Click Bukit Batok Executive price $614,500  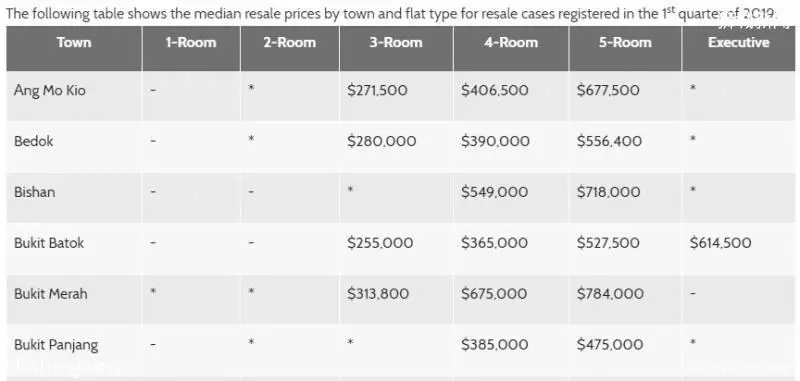720,243
